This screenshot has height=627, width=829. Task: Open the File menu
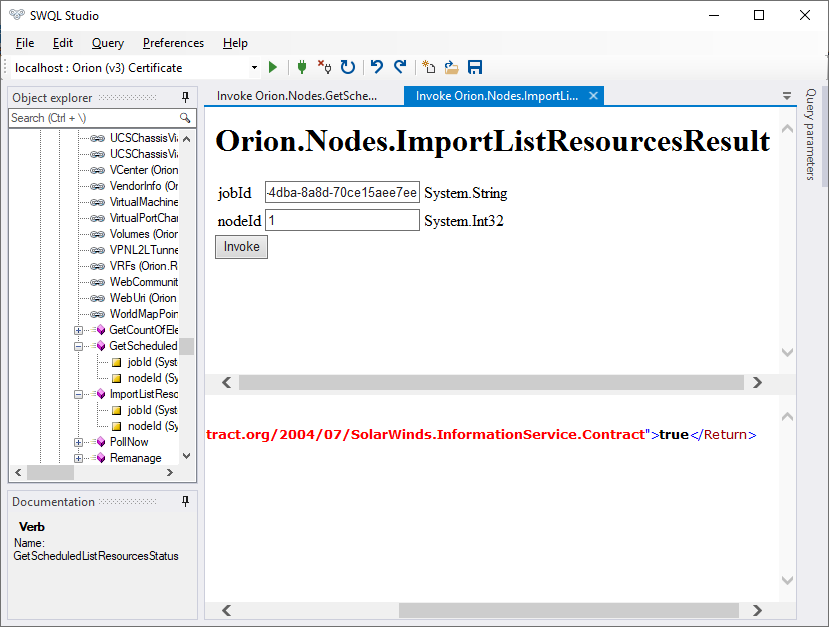(25, 43)
